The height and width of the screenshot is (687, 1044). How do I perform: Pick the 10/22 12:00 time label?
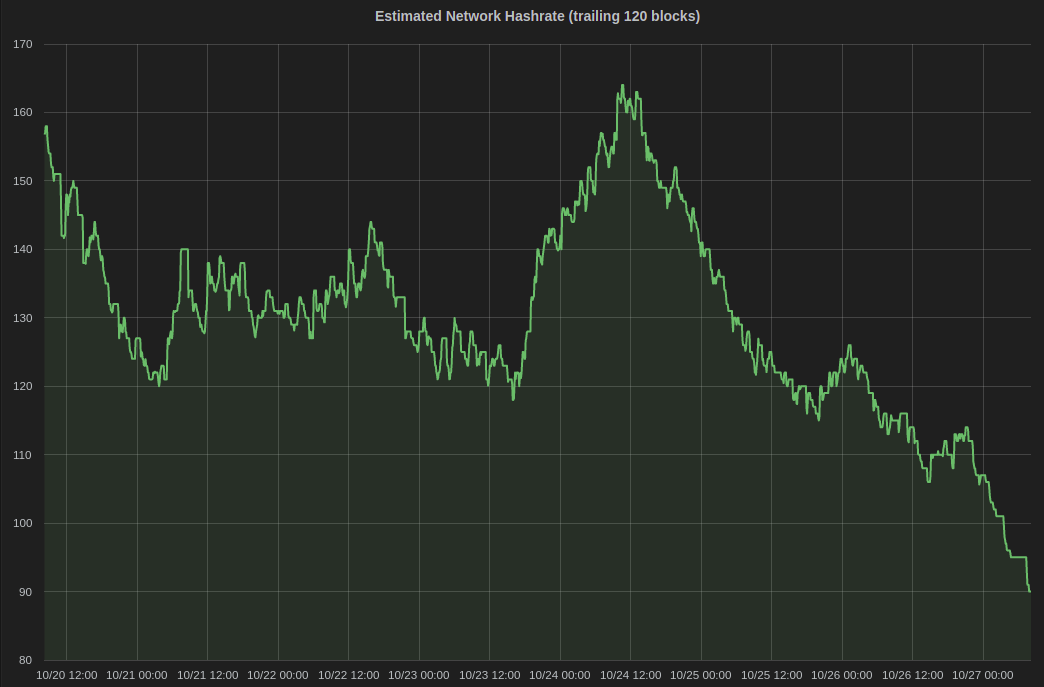[349, 675]
